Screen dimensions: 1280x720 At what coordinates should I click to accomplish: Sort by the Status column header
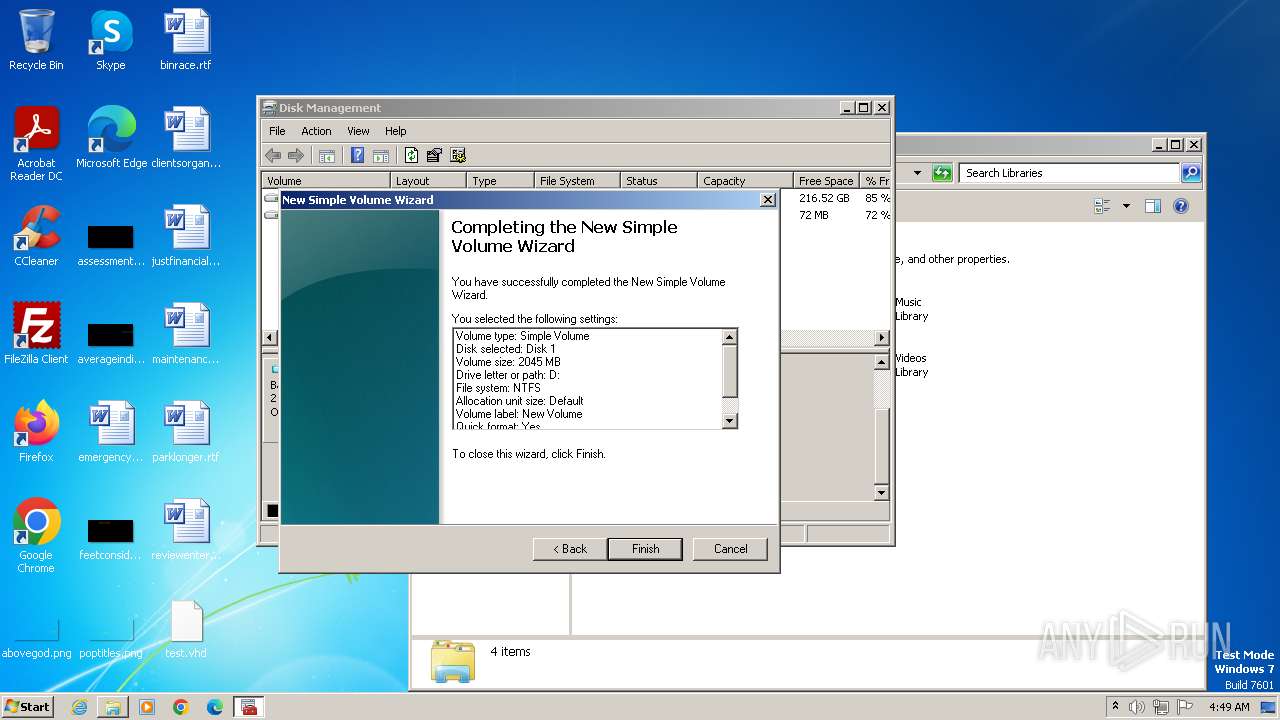coord(659,181)
